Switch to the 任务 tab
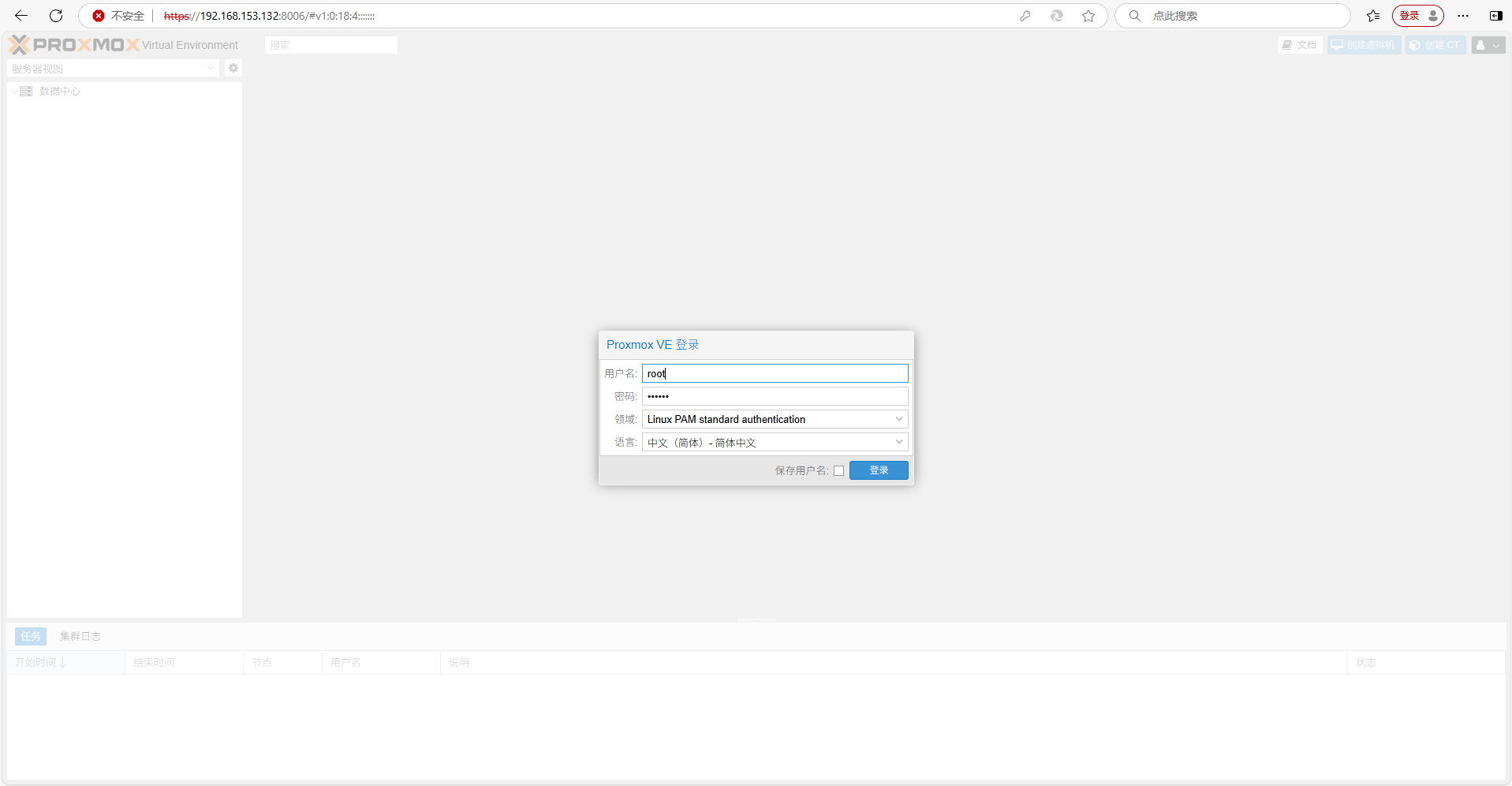Screen dimensions: 1512x786 point(31,636)
